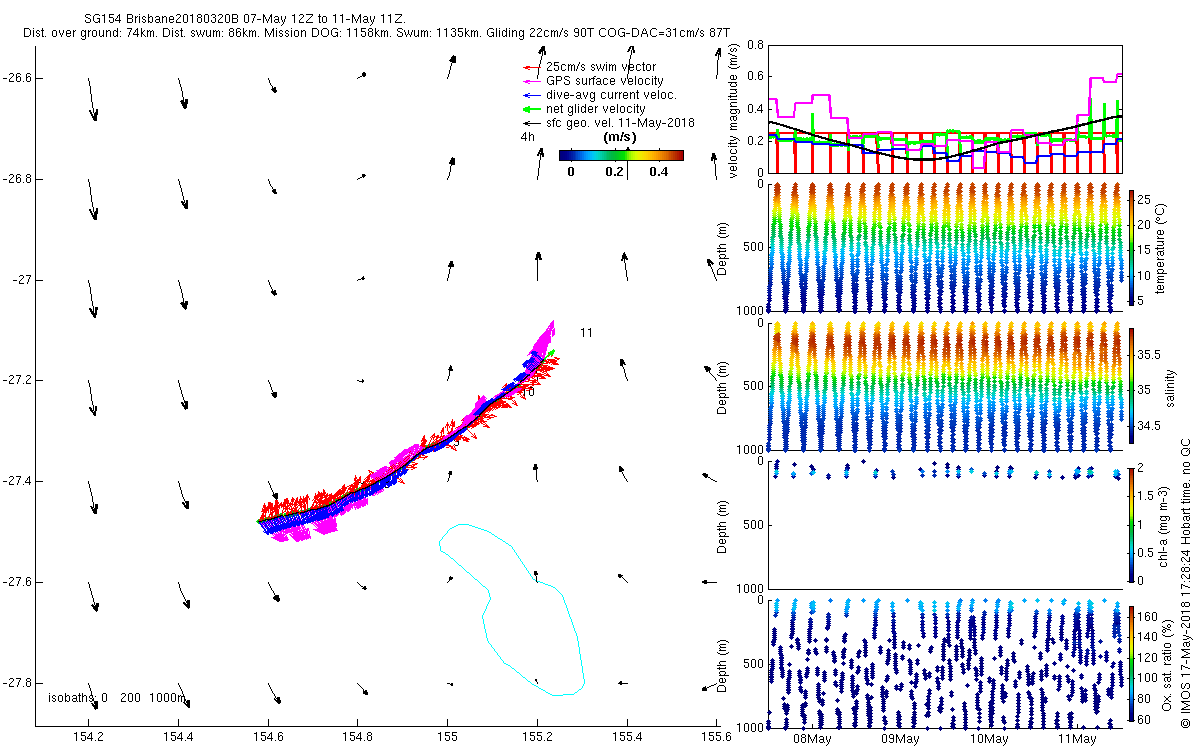The width and height of the screenshot is (1200, 750).
Task: Click the velocity magnitude time-series plot
Action: point(945,109)
